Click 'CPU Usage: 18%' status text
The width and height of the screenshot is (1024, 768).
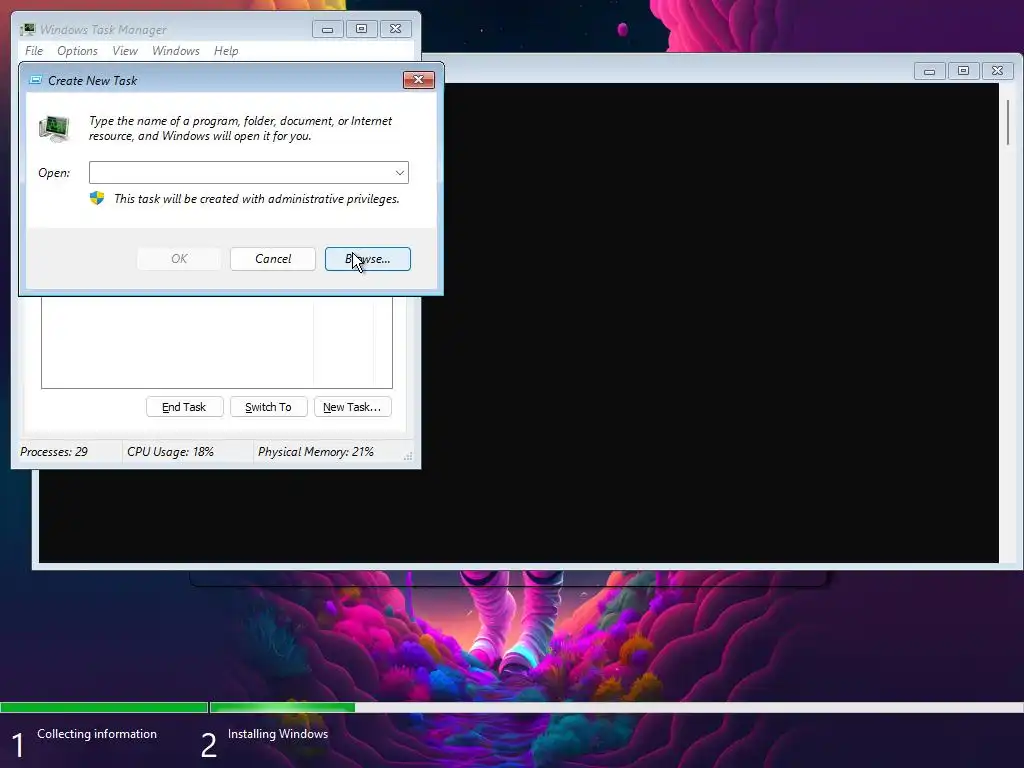click(170, 452)
